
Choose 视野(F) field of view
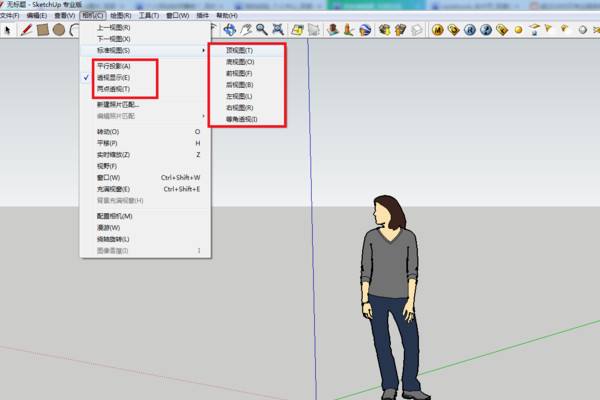tap(107, 166)
